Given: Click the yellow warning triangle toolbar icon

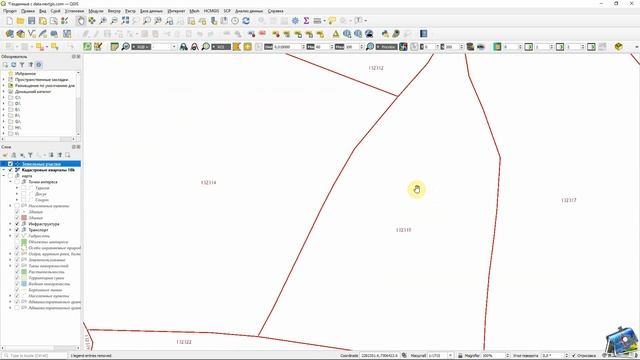Looking at the screenshot, I should click(336, 34).
